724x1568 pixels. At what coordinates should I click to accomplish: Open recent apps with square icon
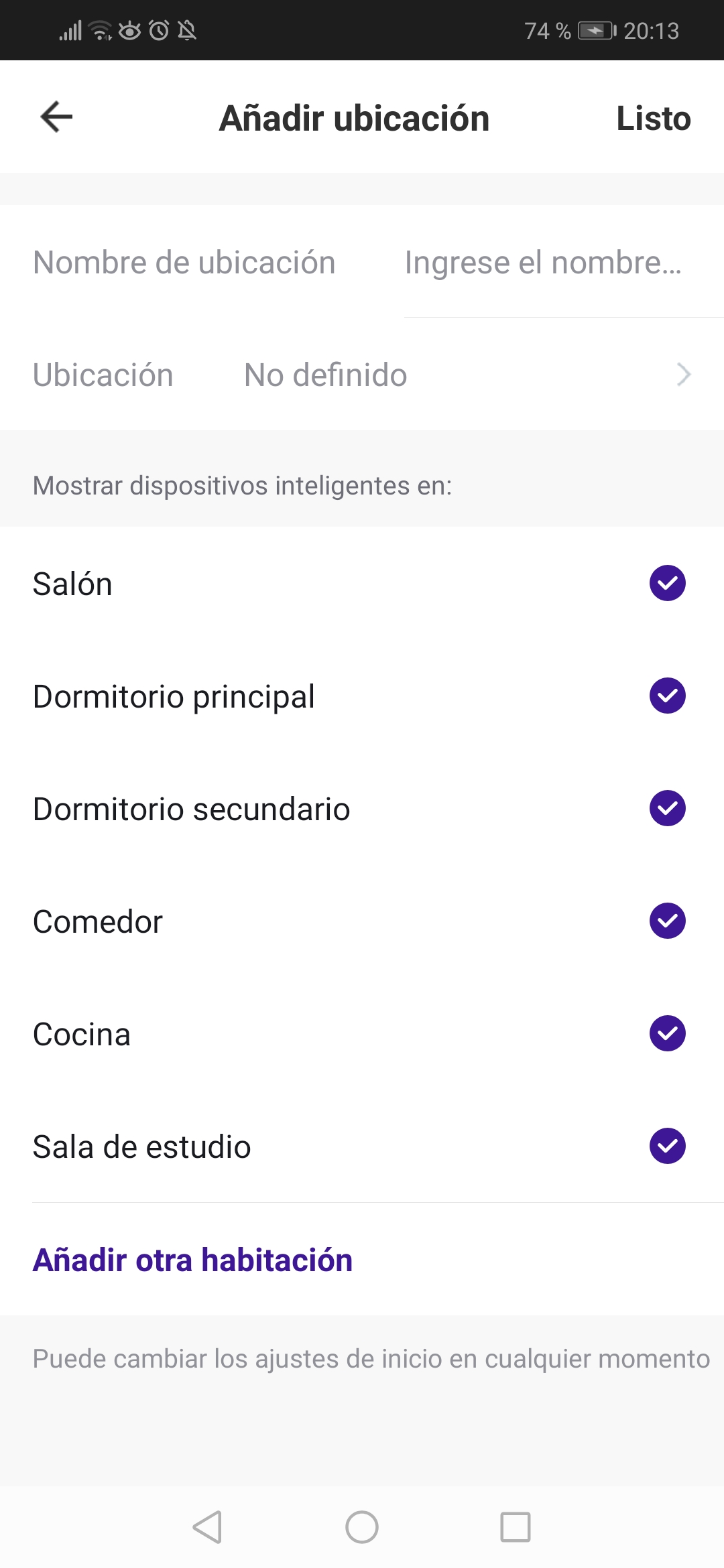[x=516, y=1527]
